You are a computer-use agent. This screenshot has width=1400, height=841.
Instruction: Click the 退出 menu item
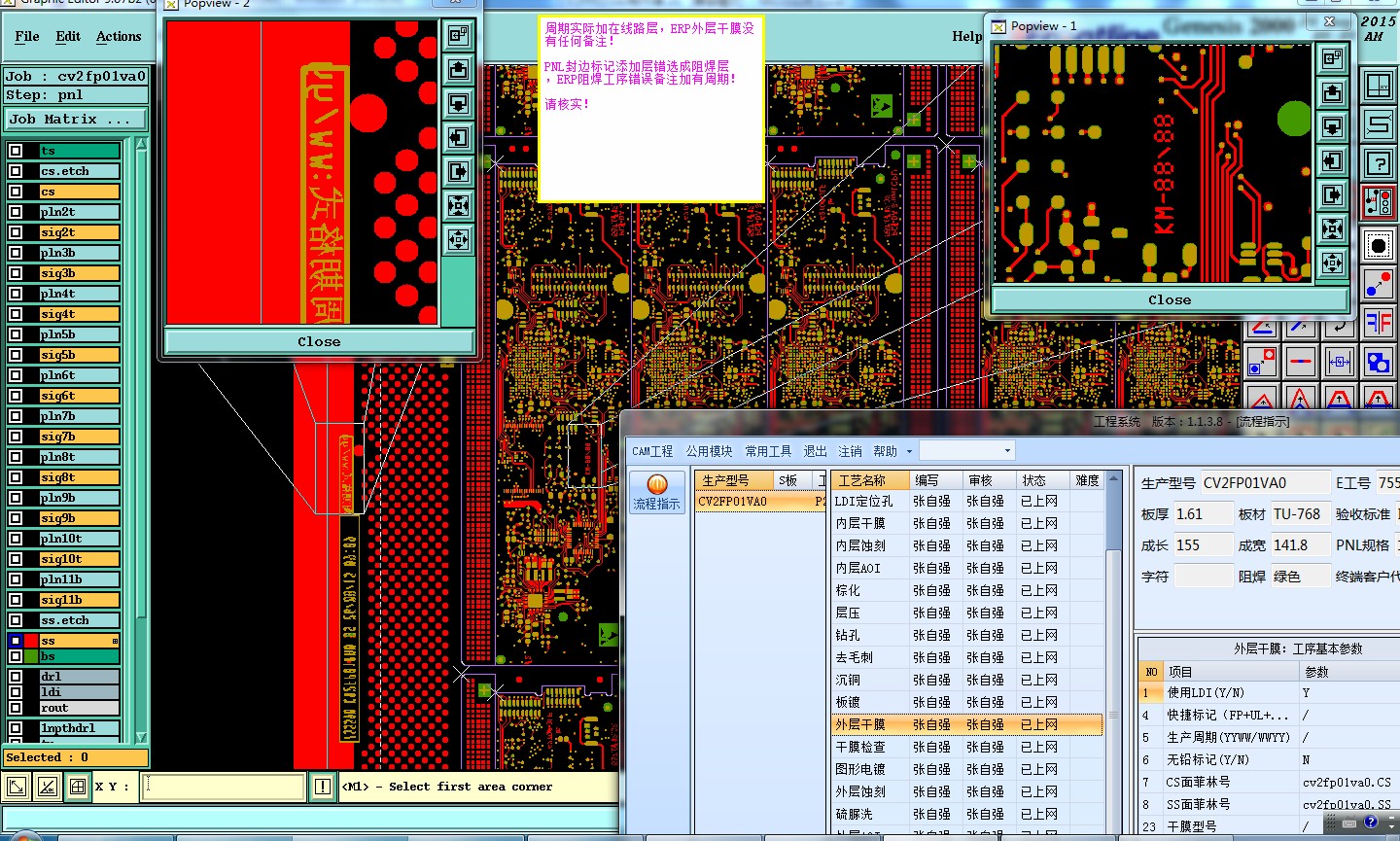[x=815, y=451]
